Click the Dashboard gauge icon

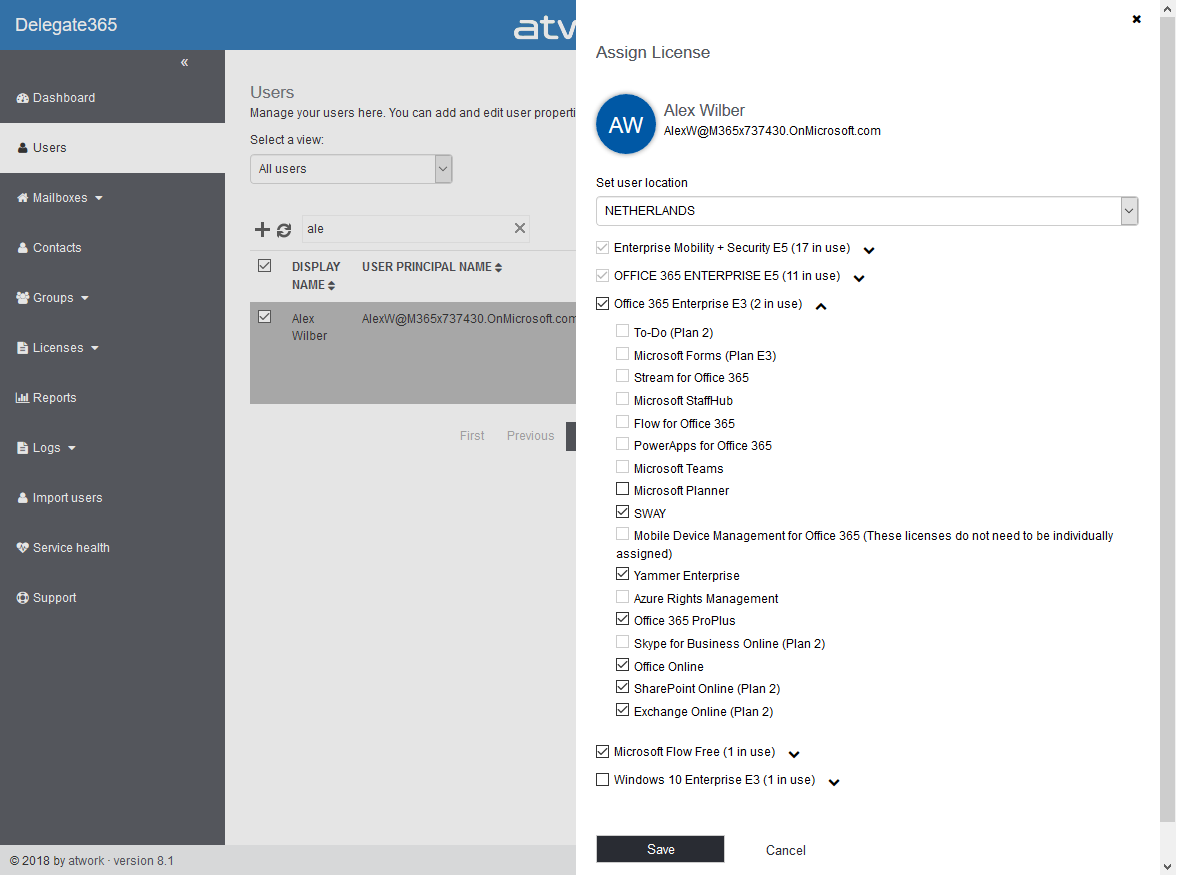tap(23, 98)
